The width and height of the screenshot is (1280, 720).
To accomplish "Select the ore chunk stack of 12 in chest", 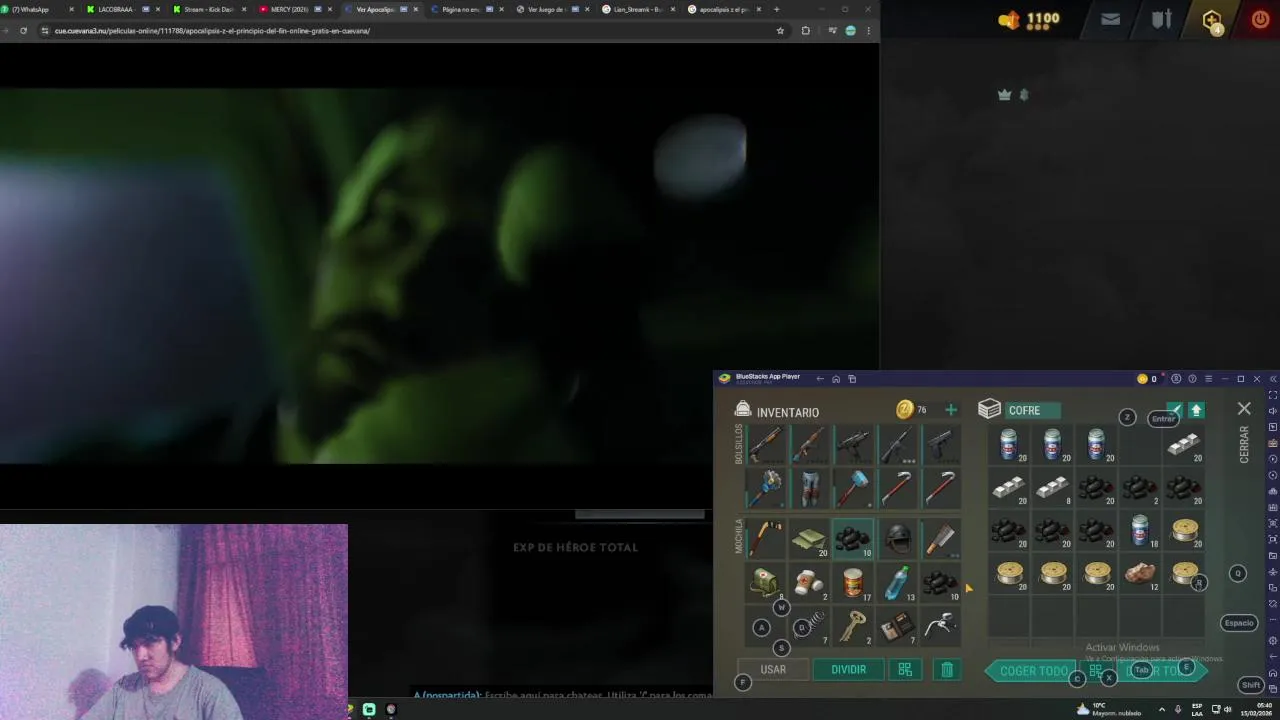I will [1140, 574].
